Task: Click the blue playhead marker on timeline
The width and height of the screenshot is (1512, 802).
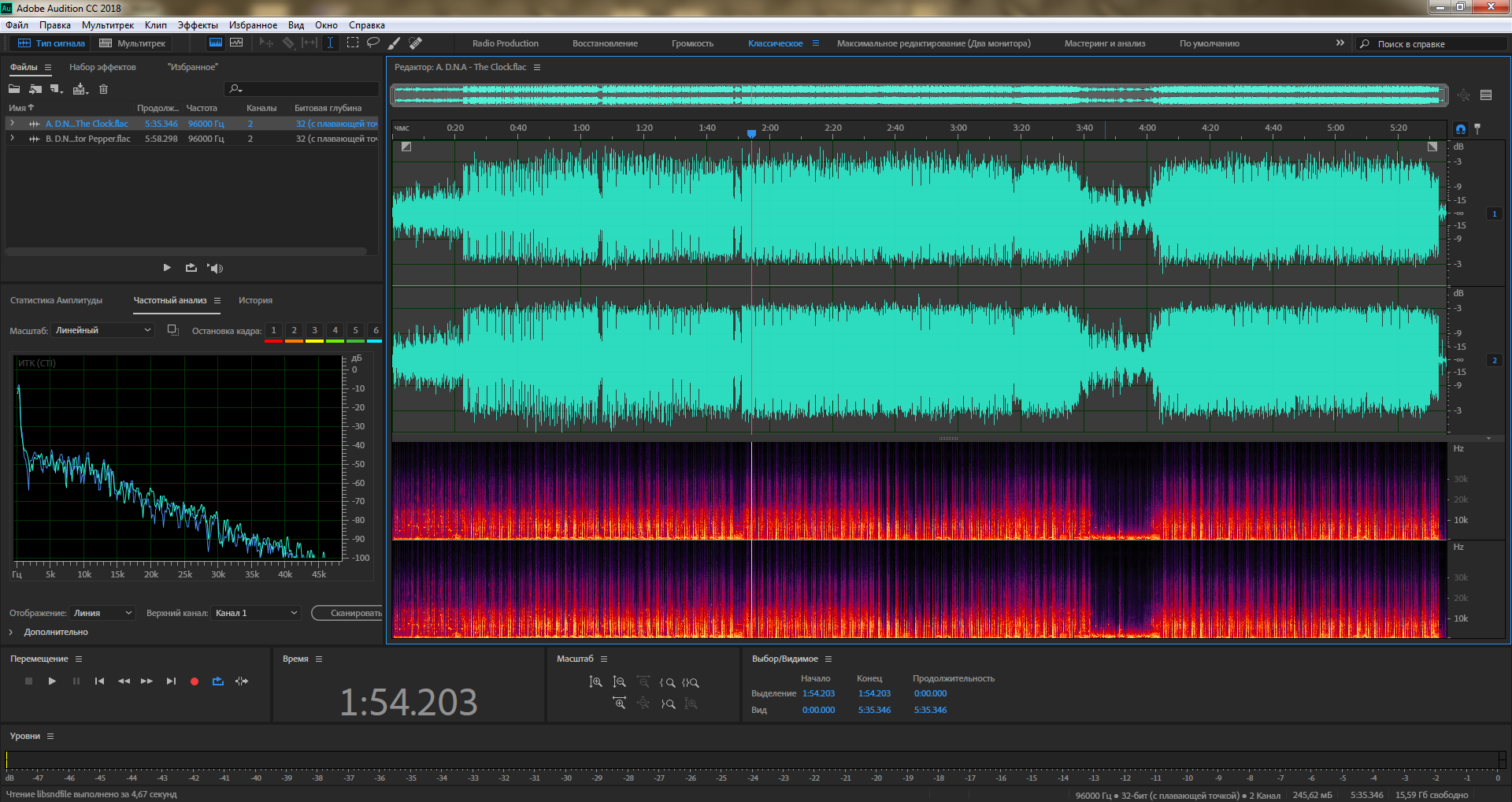Action: (x=751, y=134)
